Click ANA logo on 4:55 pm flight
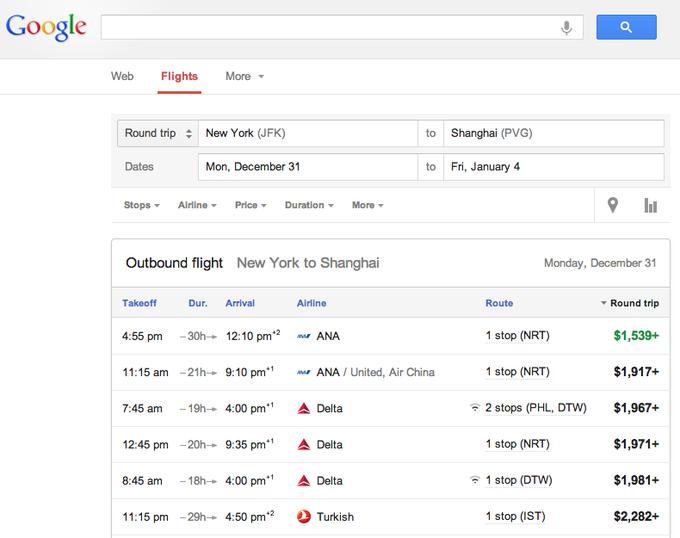Screen dimensions: 680x538 304,336
